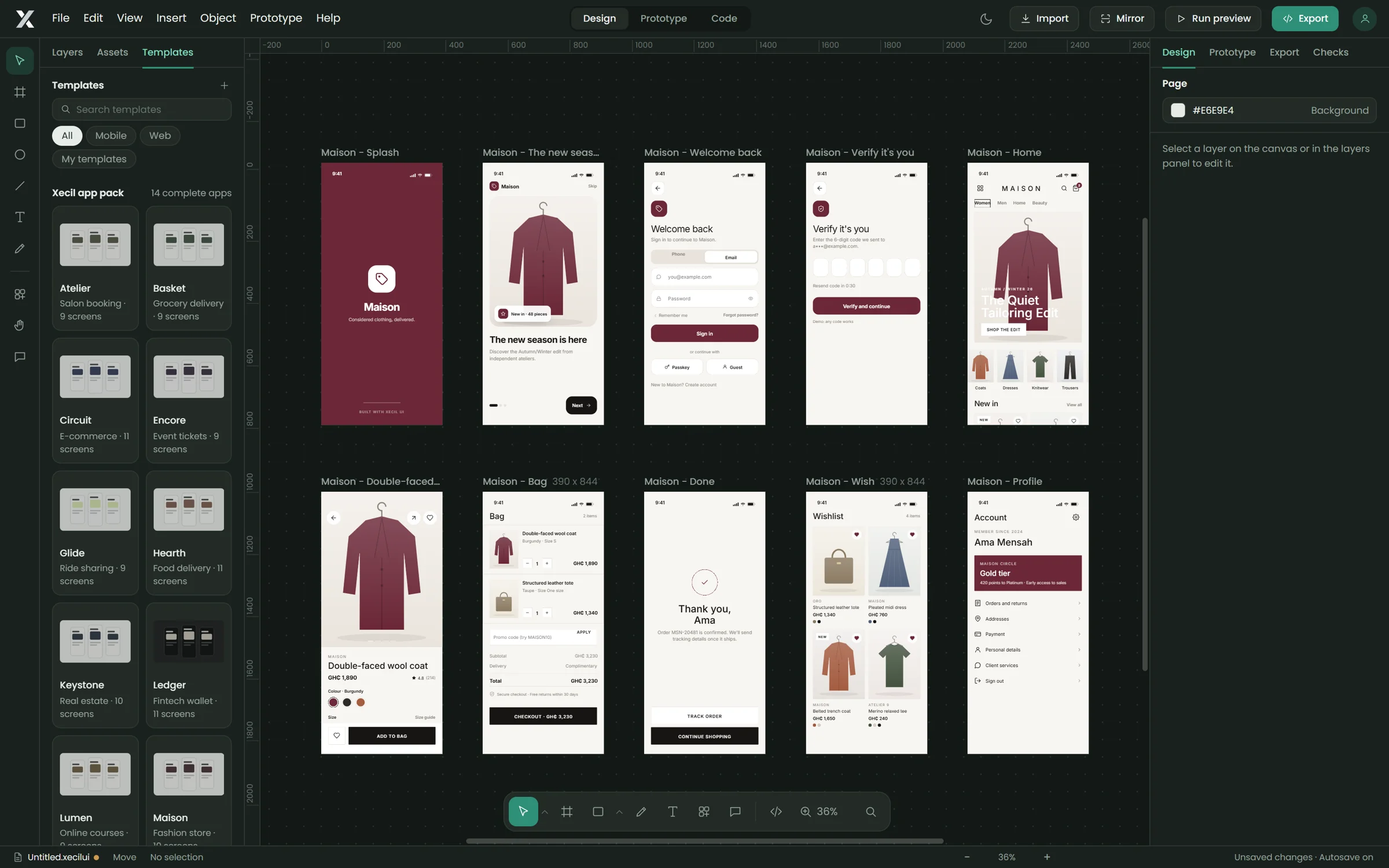Toggle the My templates filter
Image resolution: width=1389 pixels, height=868 pixels.
pos(94,159)
